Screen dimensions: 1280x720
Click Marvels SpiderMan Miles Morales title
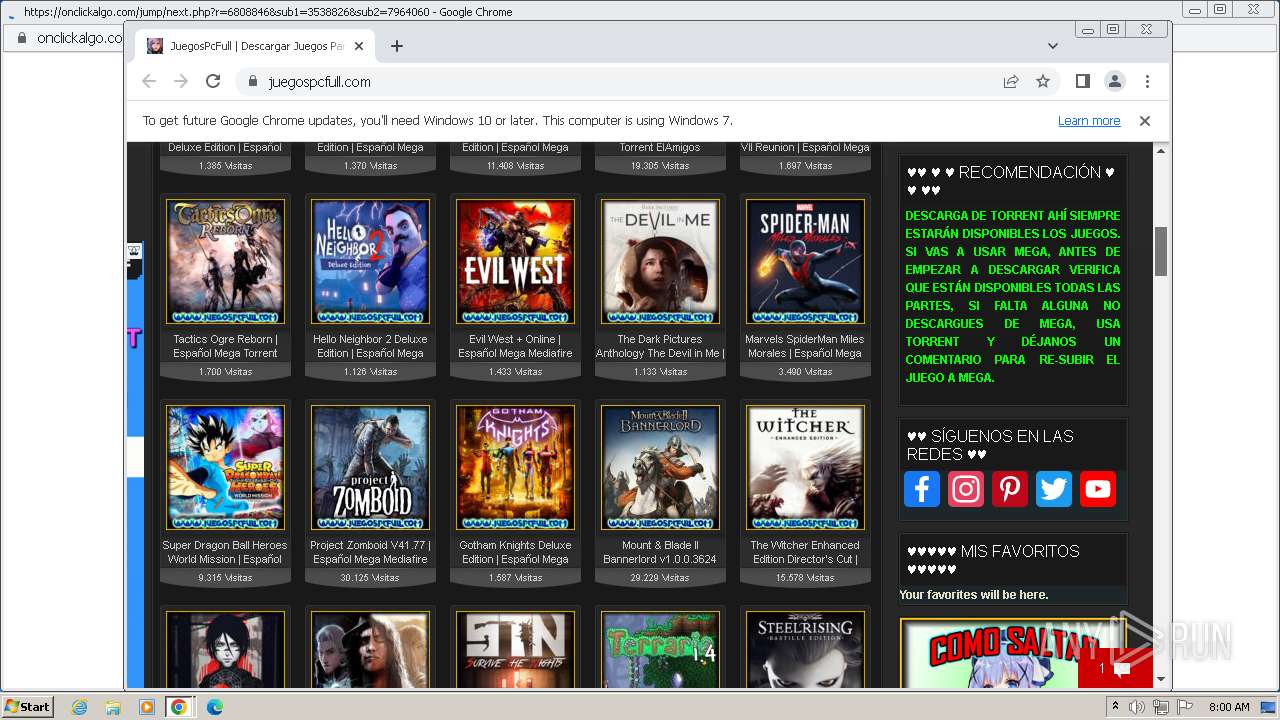[805, 346]
